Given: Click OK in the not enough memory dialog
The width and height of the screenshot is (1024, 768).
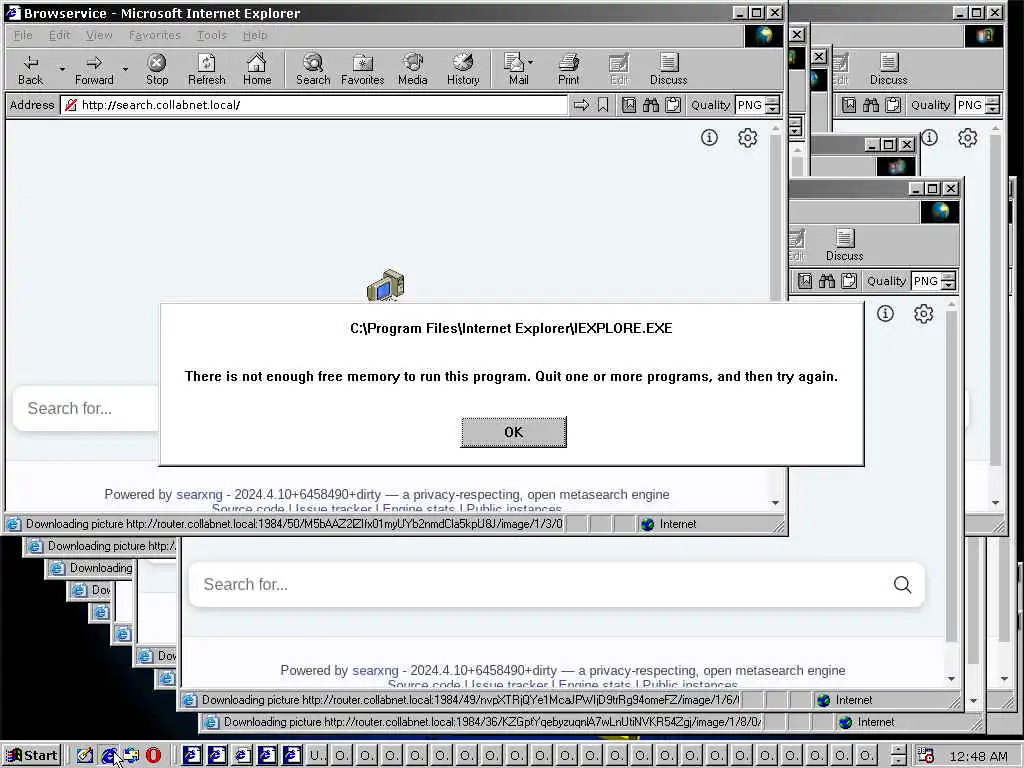Looking at the screenshot, I should [x=513, y=432].
